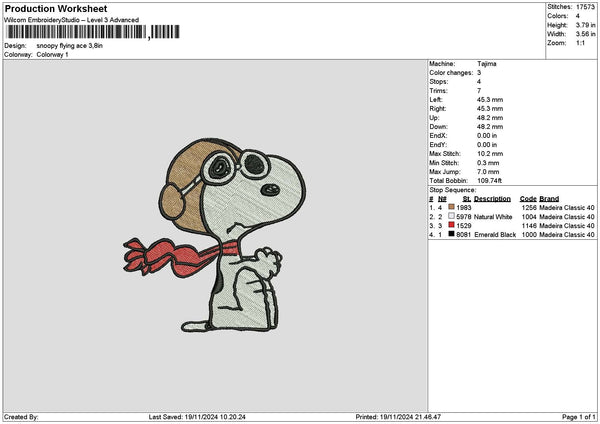The width and height of the screenshot is (600, 424).
Task: Click the Width value 3.56 in
Action: point(585,34)
